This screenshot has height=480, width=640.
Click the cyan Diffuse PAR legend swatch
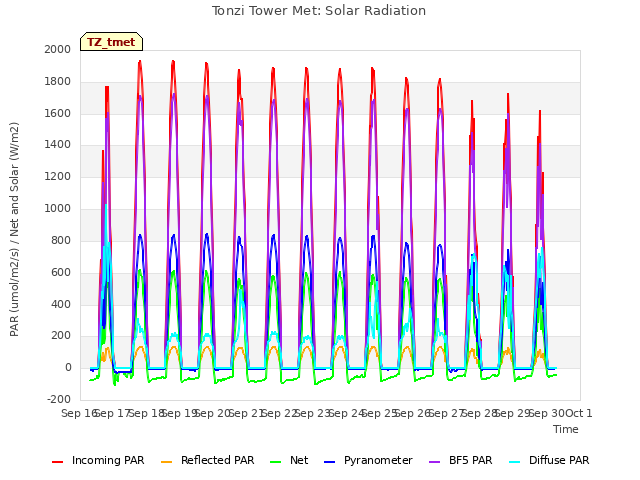(515, 462)
